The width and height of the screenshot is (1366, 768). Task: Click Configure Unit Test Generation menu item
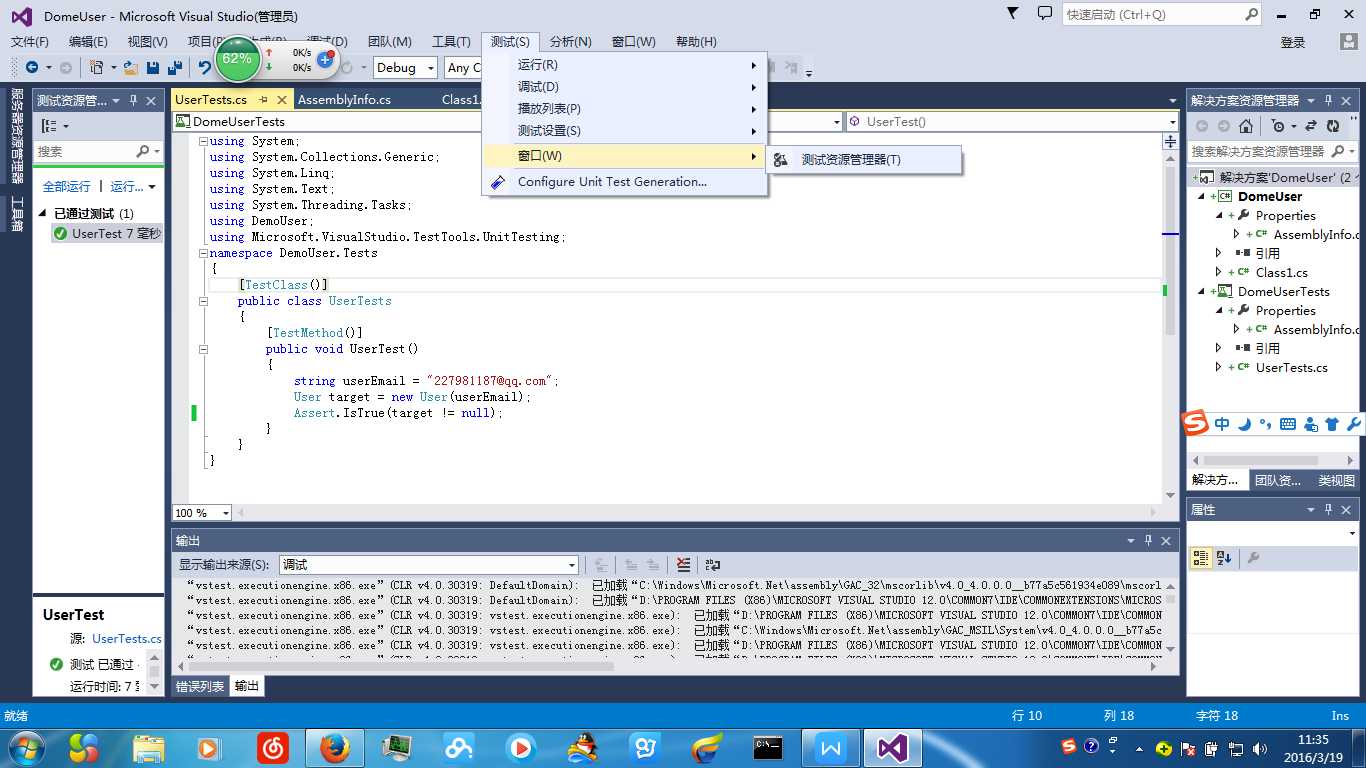click(624, 182)
